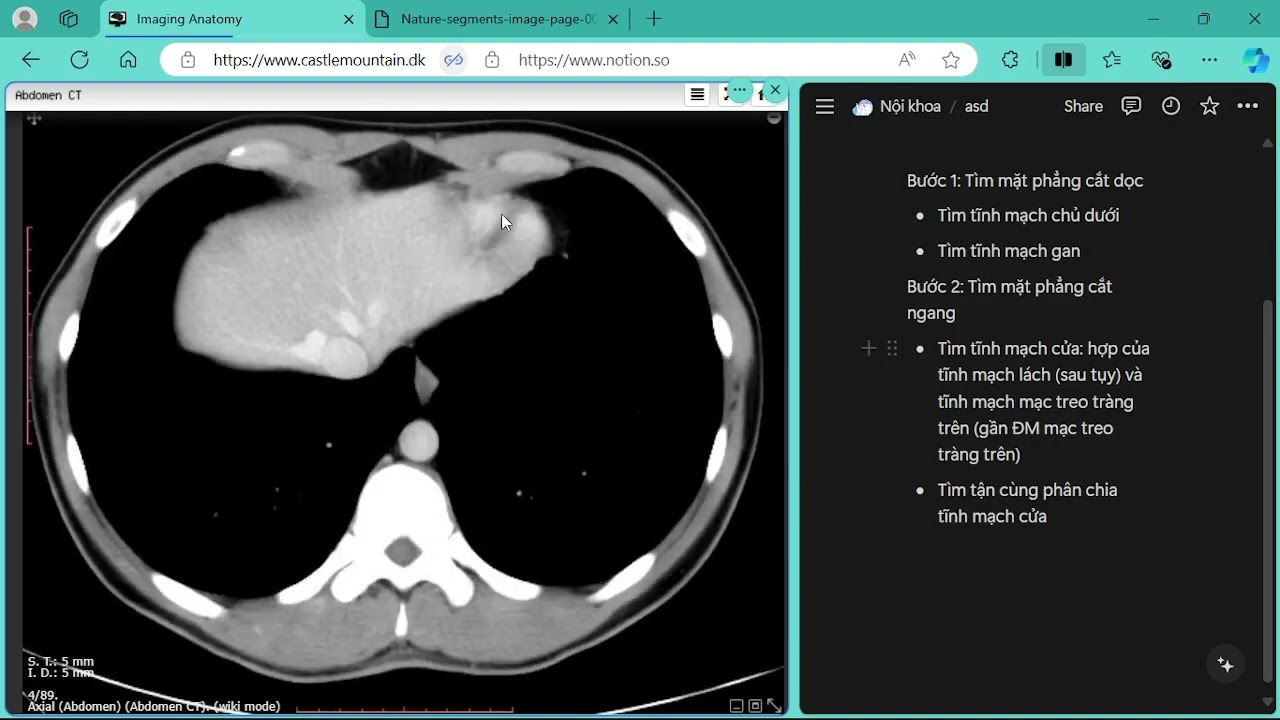Click the slice counter 4/89

point(42,694)
